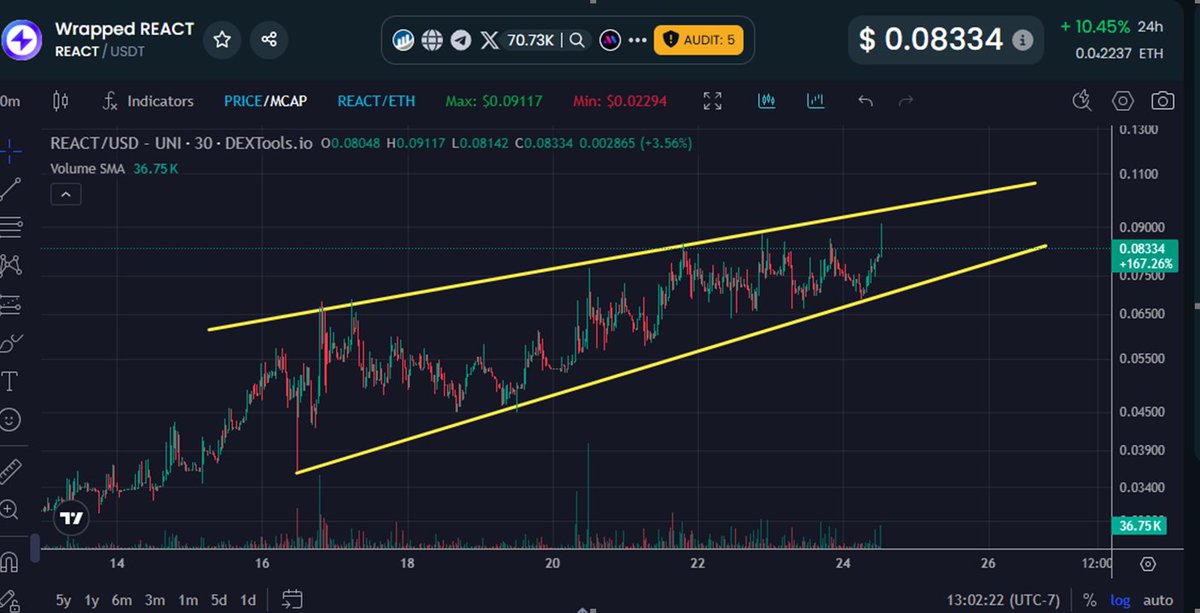The height and width of the screenshot is (613, 1200).
Task: Open the chart-bars explorer icon in info bar
Action: (404, 40)
